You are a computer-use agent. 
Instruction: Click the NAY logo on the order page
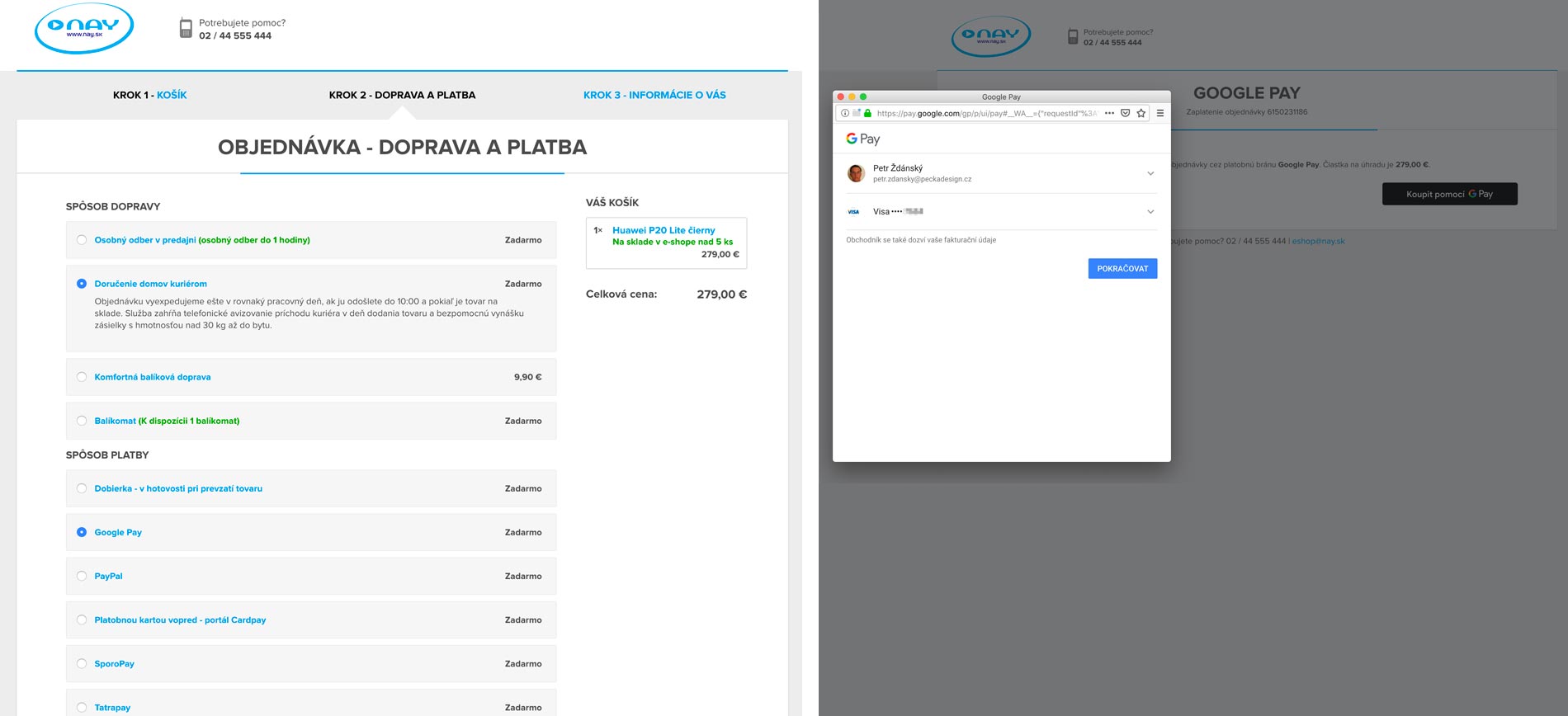tap(83, 29)
